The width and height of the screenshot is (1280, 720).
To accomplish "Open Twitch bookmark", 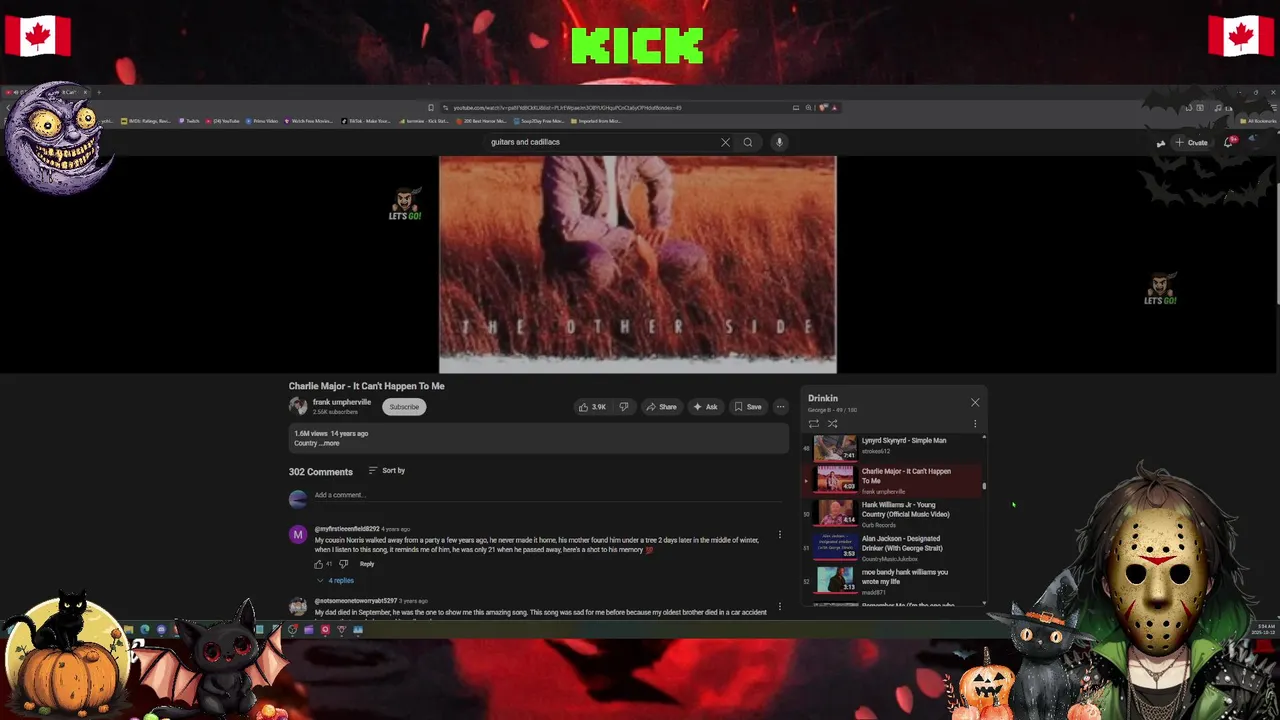I will [x=190, y=121].
